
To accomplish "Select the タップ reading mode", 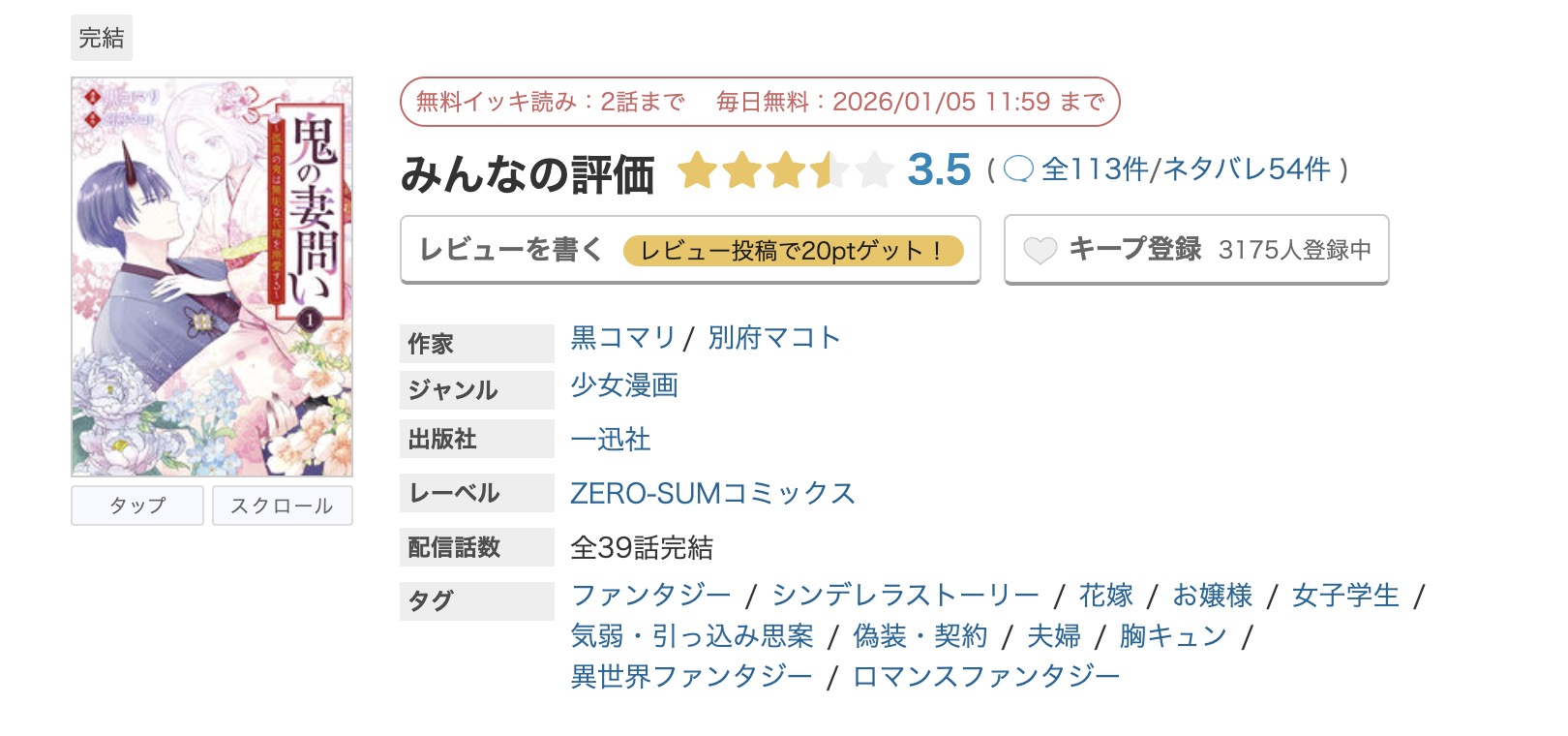I will (x=136, y=506).
